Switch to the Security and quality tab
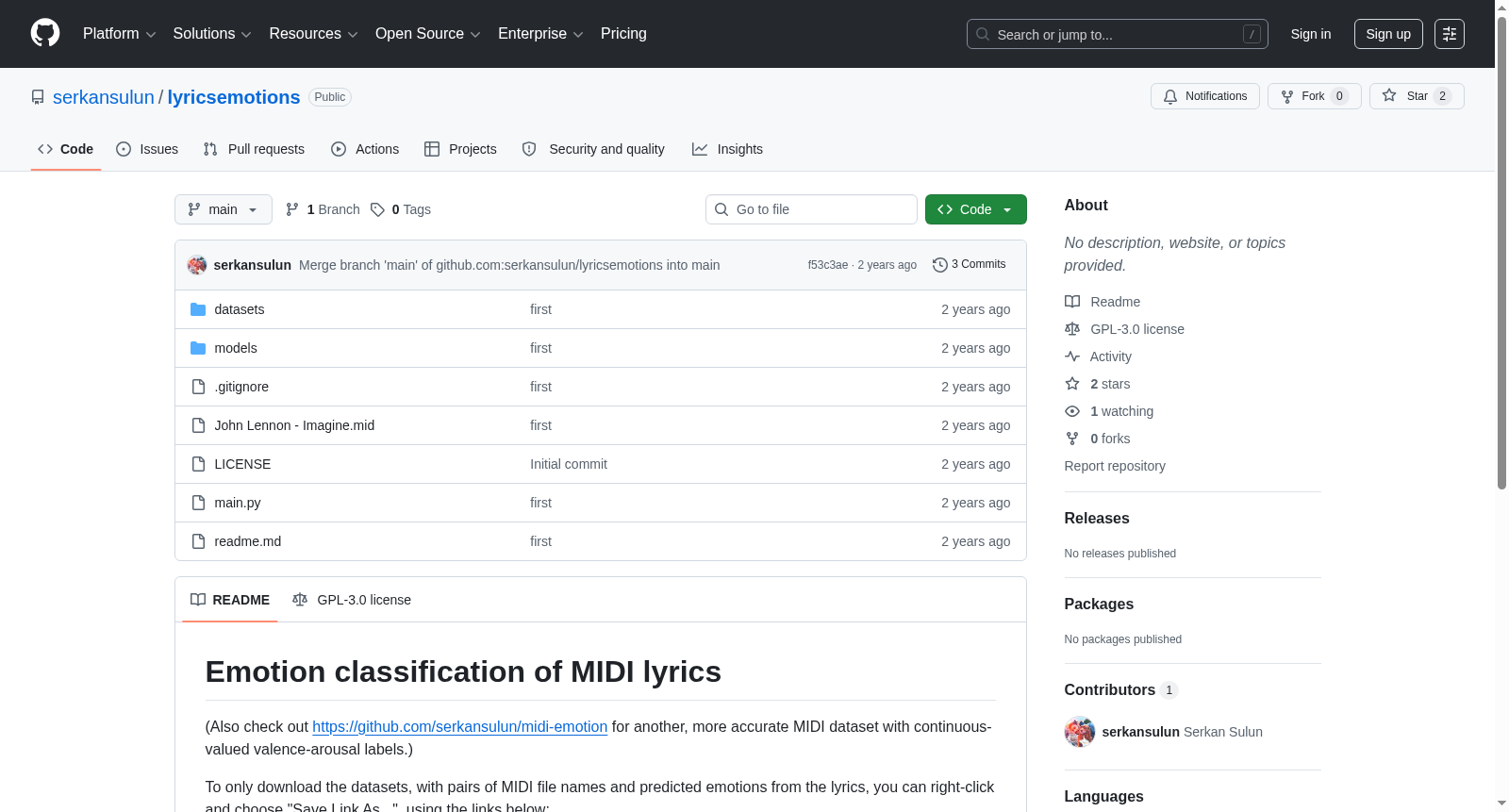 coord(593,149)
